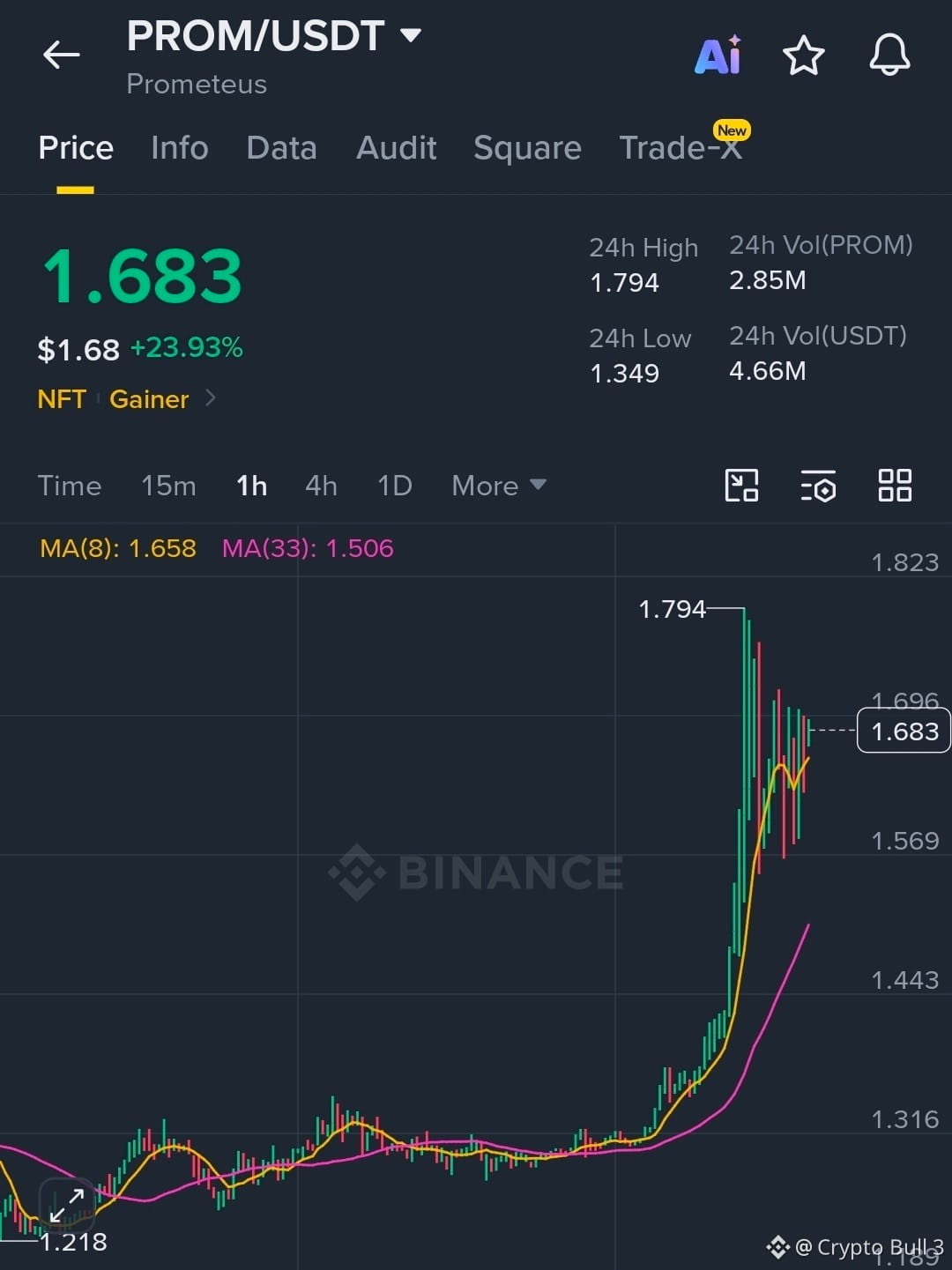Tap the 1.218 low marker on chart

point(73,1242)
